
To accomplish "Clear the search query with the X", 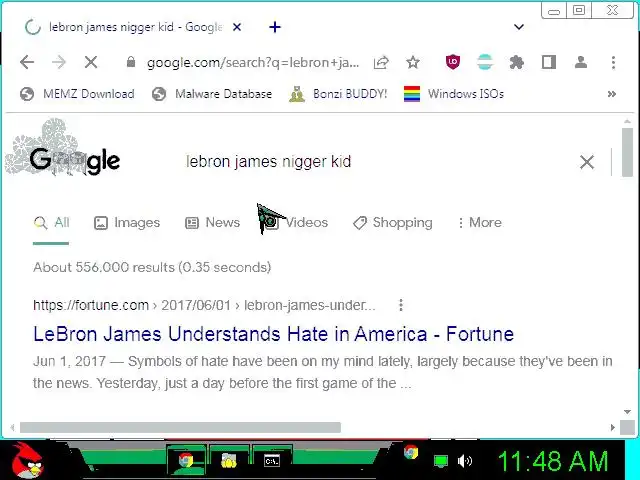I will (x=587, y=162).
